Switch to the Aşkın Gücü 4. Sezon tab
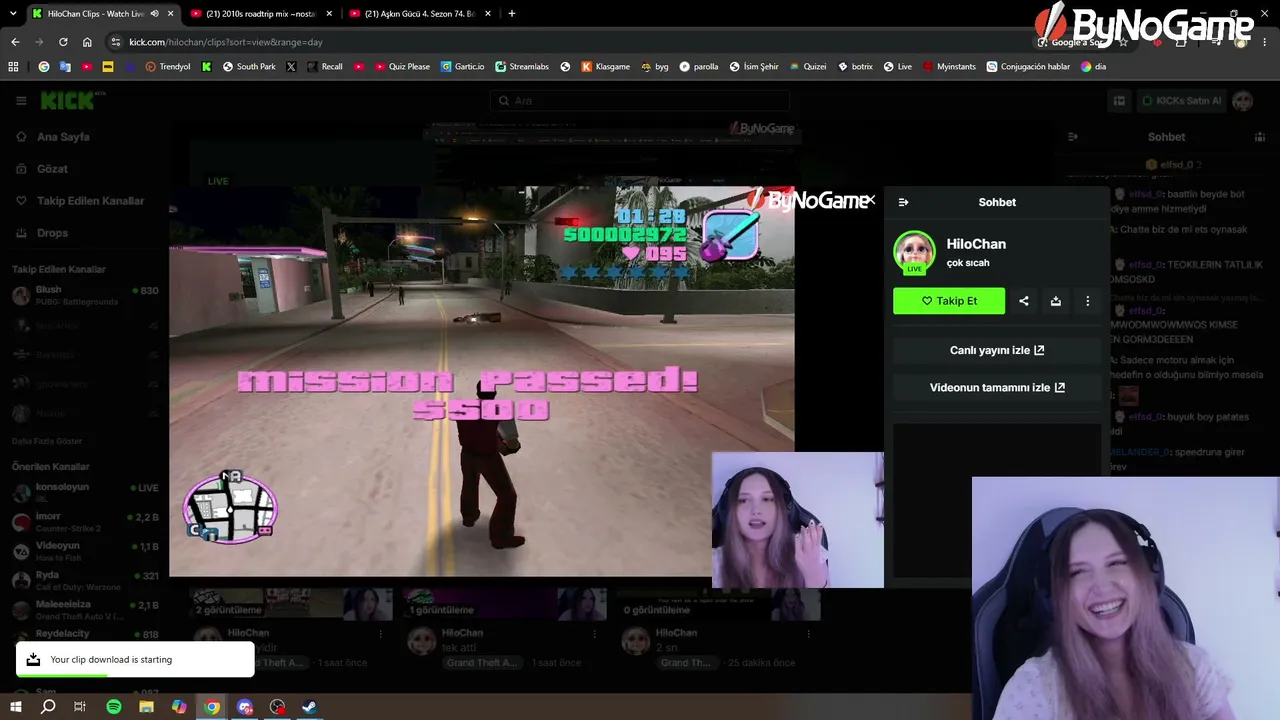Screen dimensions: 1280x720 (420, 14)
